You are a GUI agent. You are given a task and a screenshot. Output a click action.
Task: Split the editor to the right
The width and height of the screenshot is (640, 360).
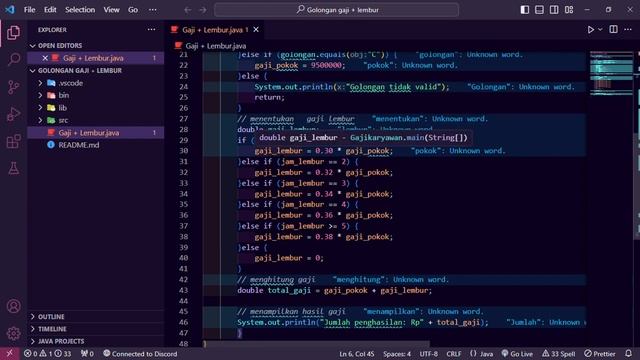coord(613,29)
